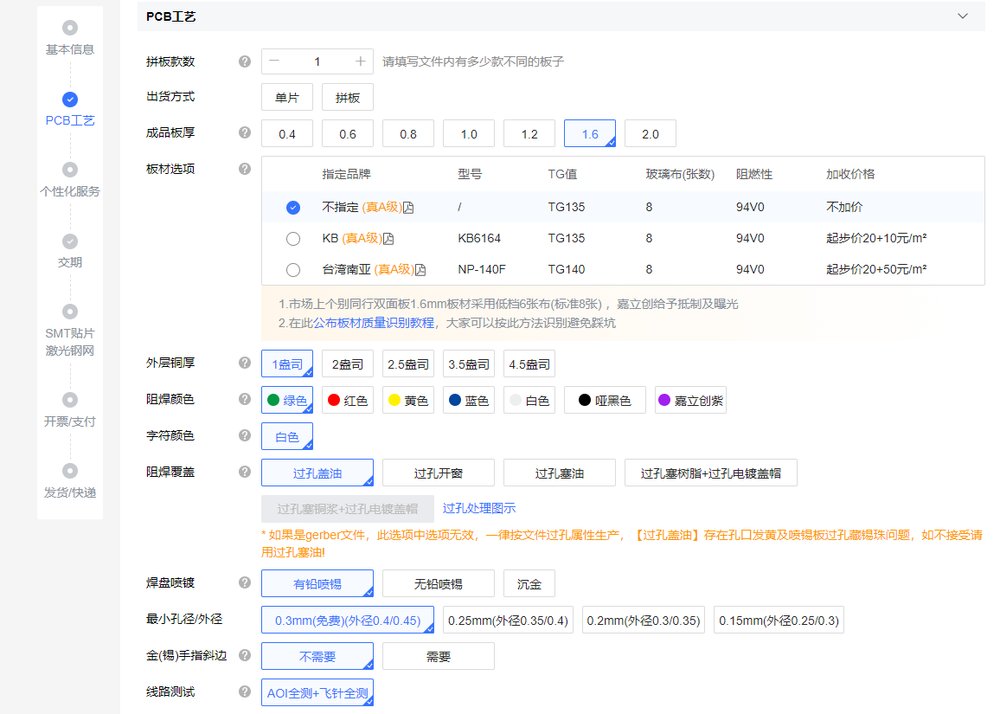
Task: Go to 基本信息 step label
Action: [x=70, y=49]
